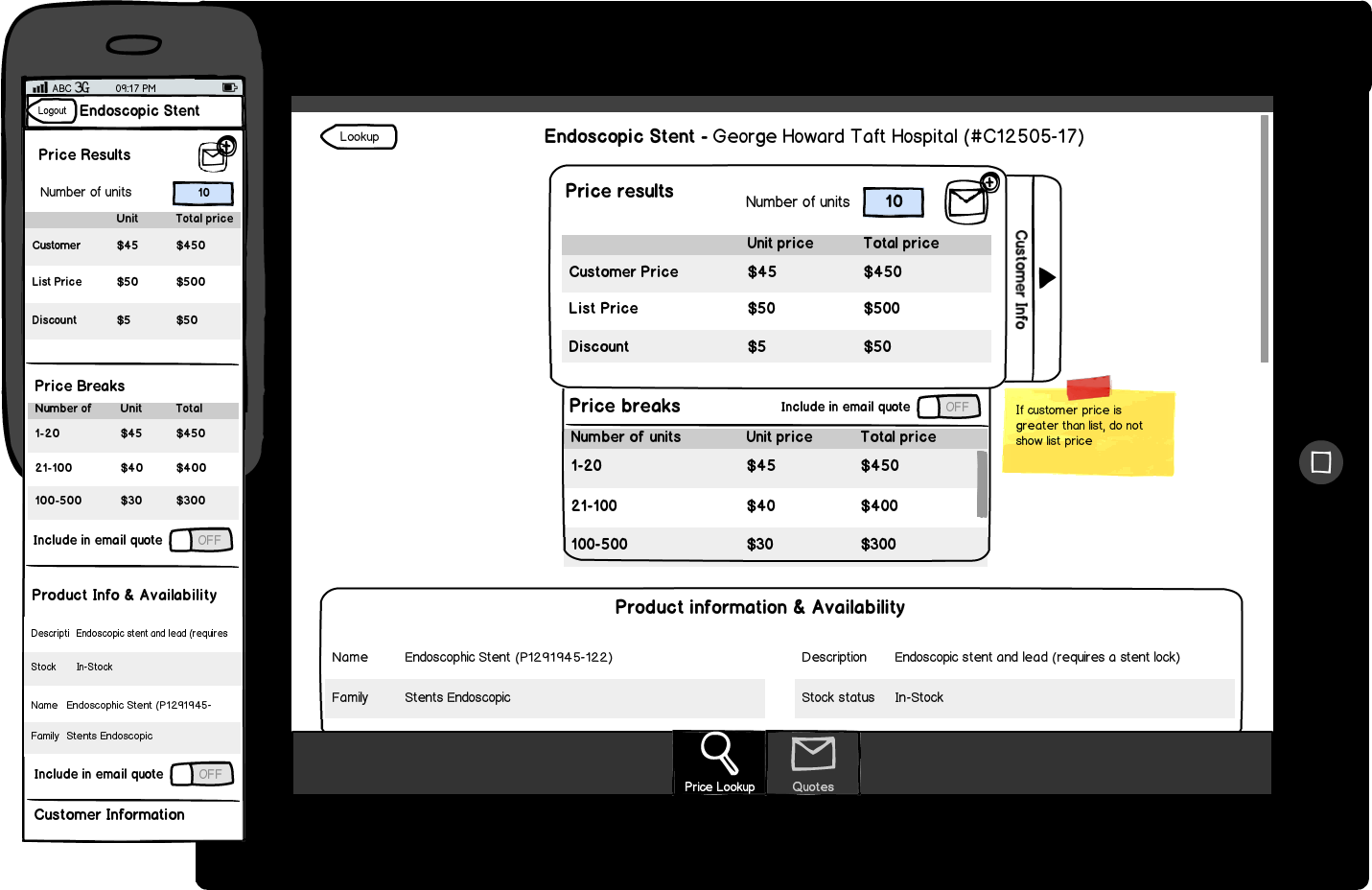Click the tablet Description value text
Viewport: 1372px width, 890px height.
(x=1037, y=657)
